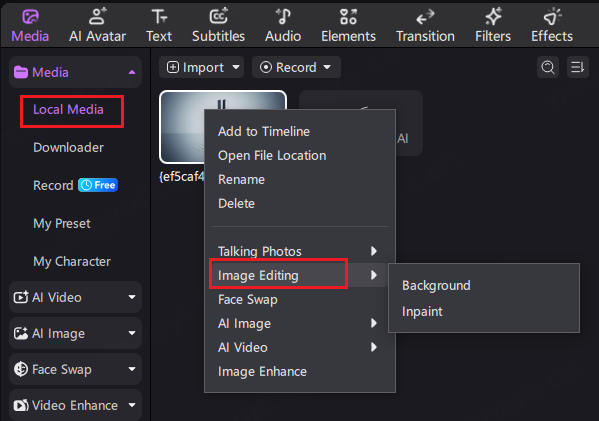Expand the AI Image section arrow

pos(132,333)
